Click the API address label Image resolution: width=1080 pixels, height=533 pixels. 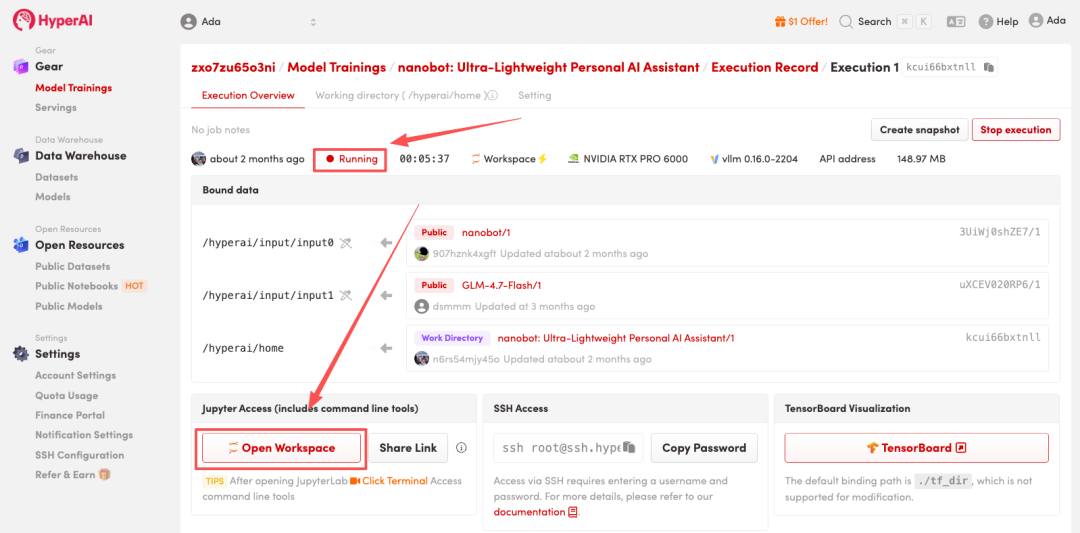(847, 159)
